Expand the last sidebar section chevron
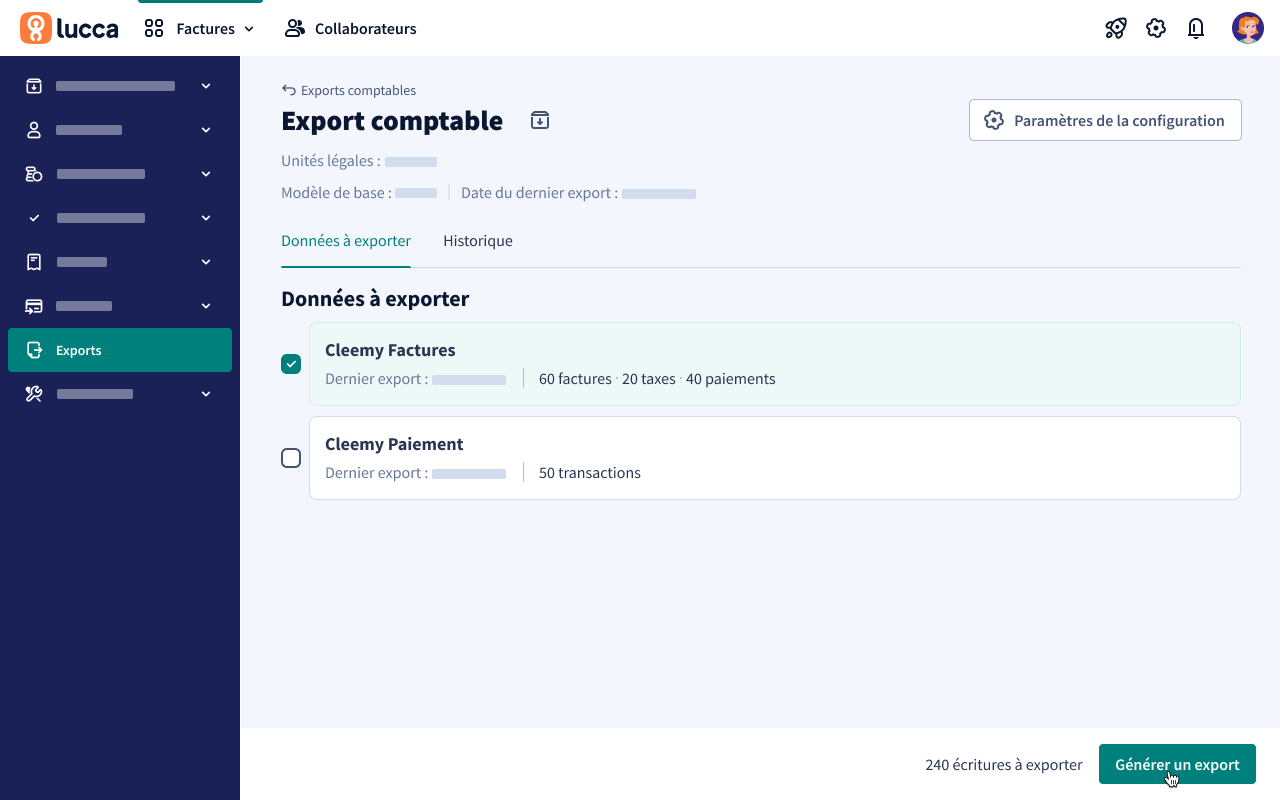1281x800 pixels. pos(206,394)
